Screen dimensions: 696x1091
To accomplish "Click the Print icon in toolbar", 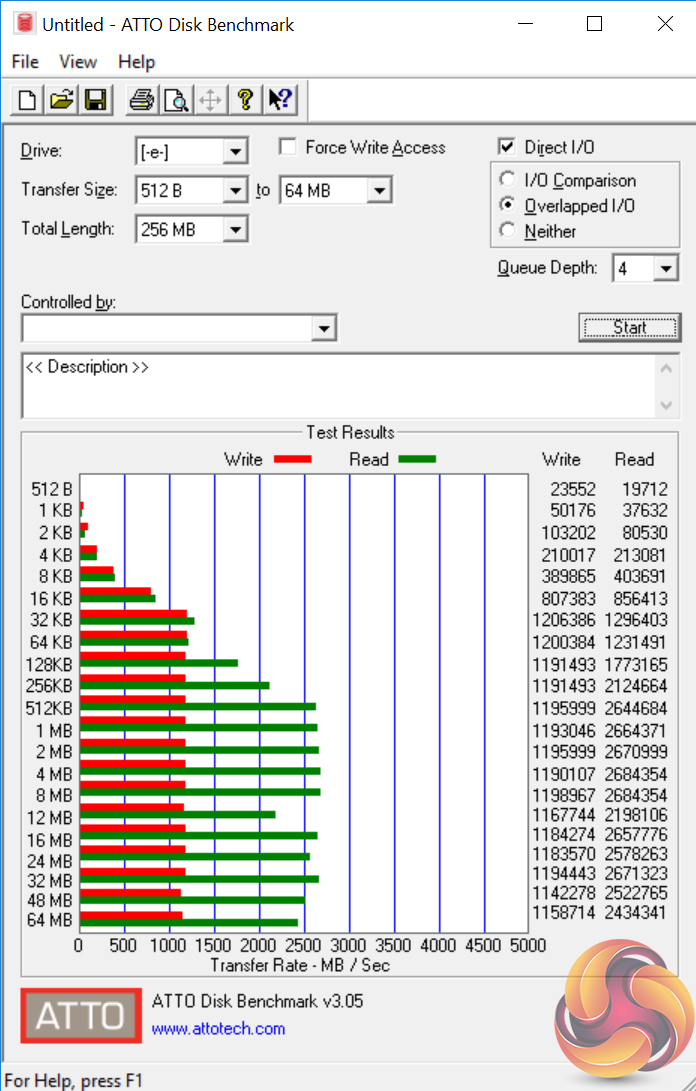I will pos(142,100).
